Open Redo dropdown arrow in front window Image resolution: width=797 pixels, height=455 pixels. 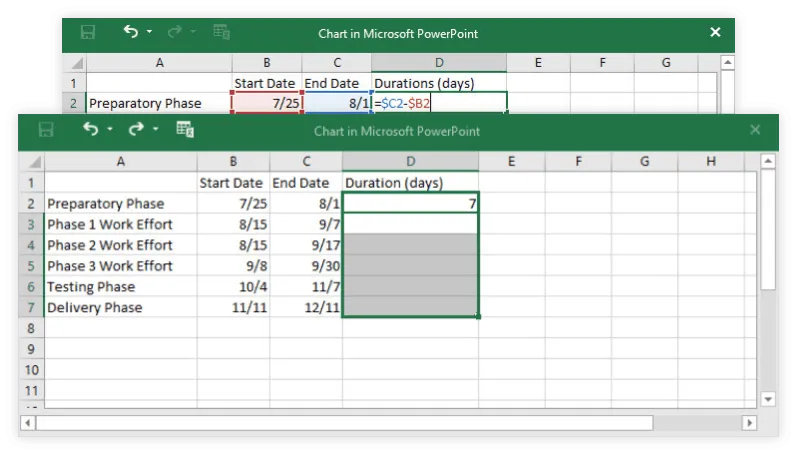pyautogui.click(x=154, y=131)
